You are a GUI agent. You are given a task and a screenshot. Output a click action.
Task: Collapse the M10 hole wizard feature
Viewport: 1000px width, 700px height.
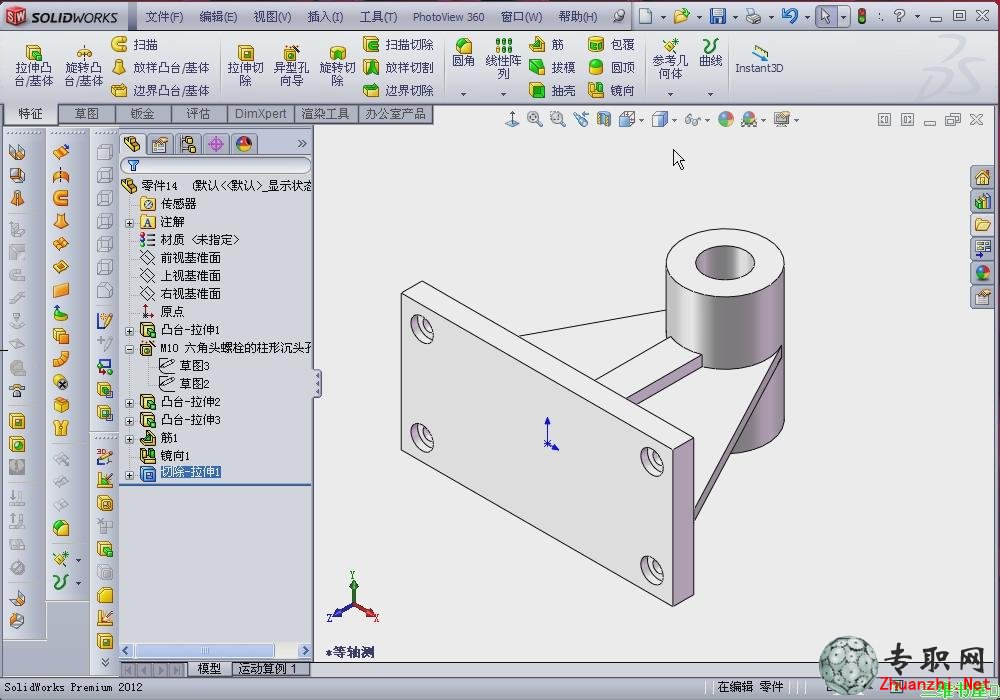pos(129,349)
